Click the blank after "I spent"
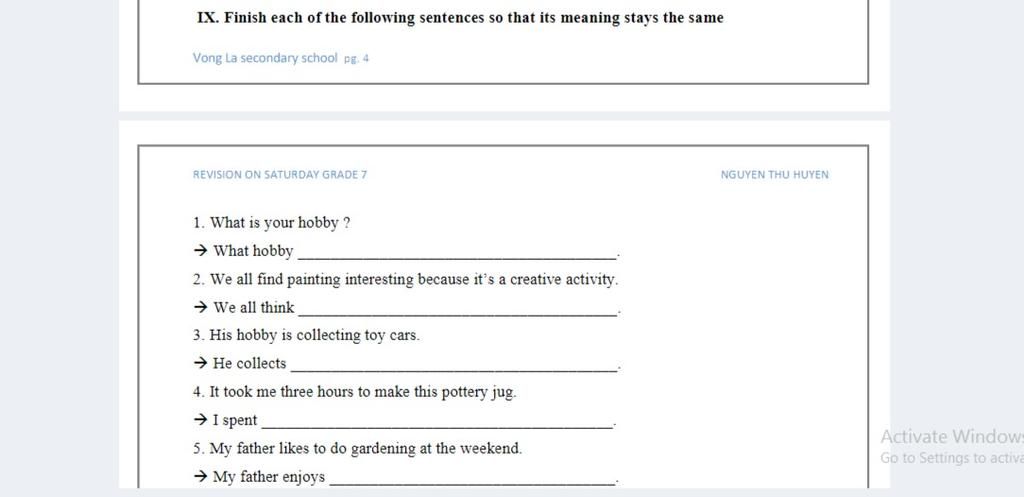 click(x=438, y=421)
